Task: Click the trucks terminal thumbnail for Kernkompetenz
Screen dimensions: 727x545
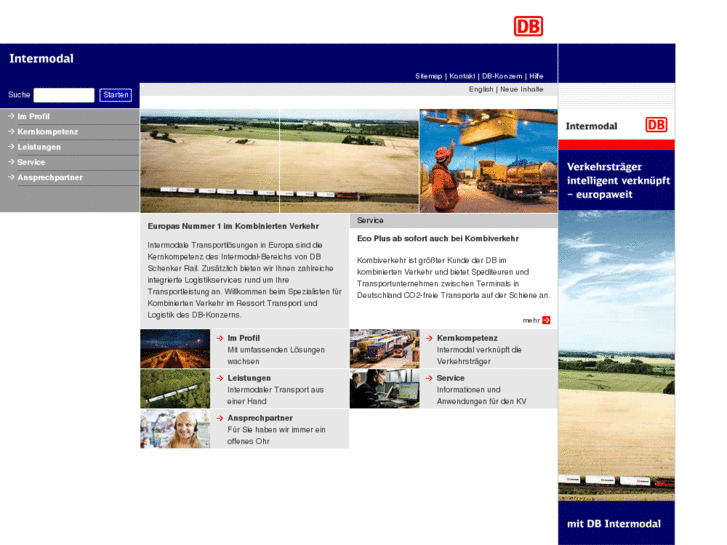Action: (x=384, y=348)
